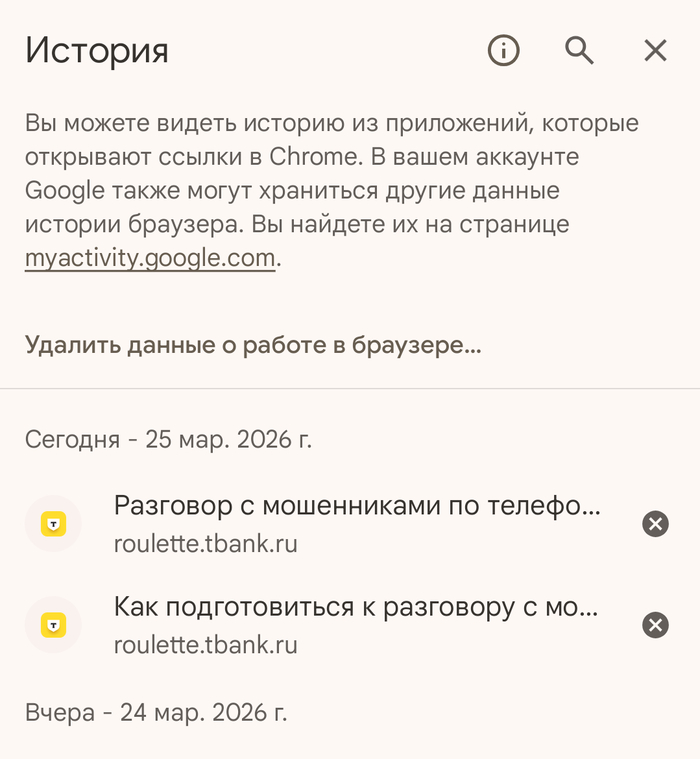The image size is (700, 759).
Task: Click T-Bank favicon of "Как подготовиться" entry
Action: (53, 625)
